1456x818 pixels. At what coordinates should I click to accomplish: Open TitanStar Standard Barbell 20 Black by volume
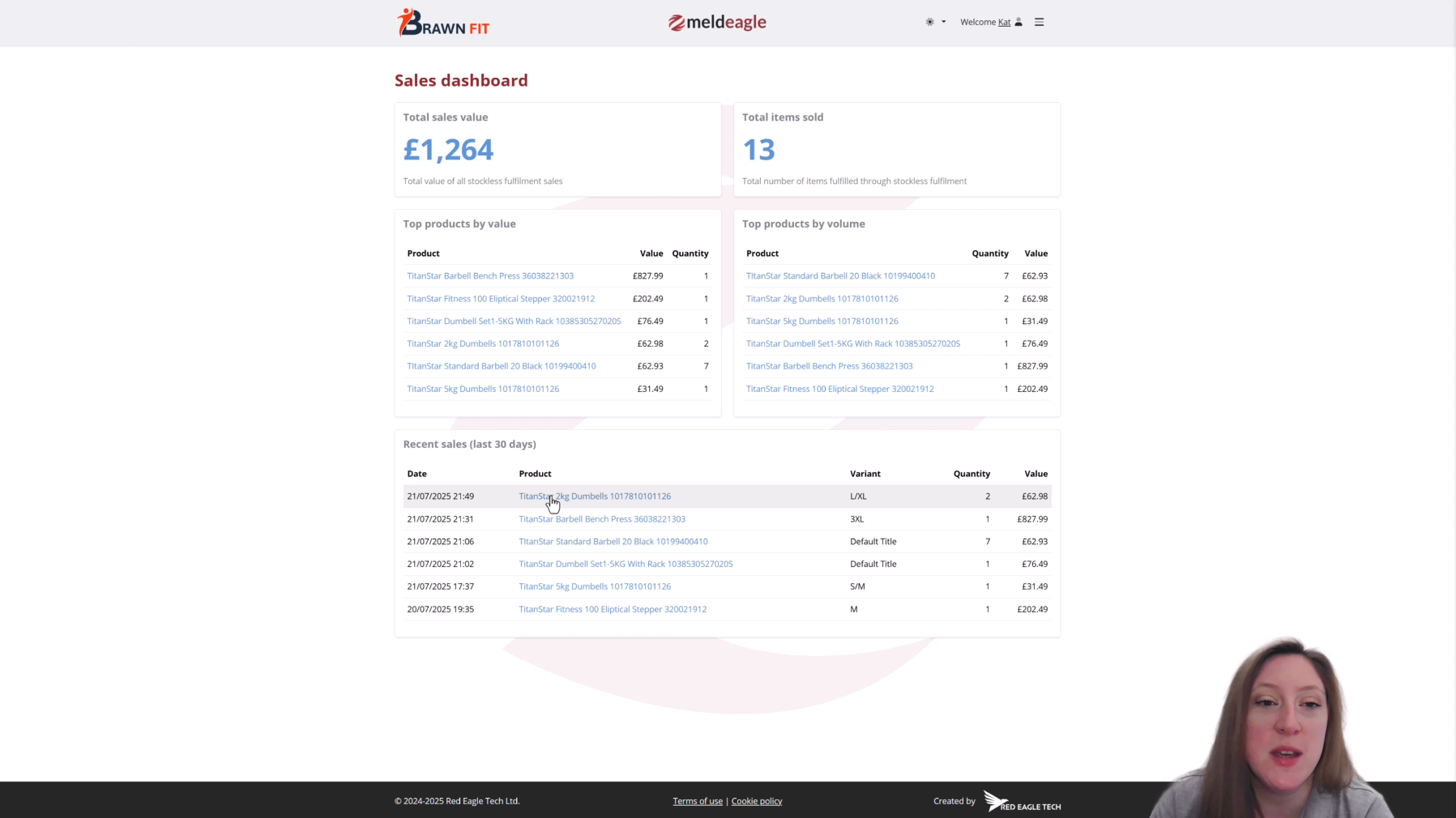point(840,275)
